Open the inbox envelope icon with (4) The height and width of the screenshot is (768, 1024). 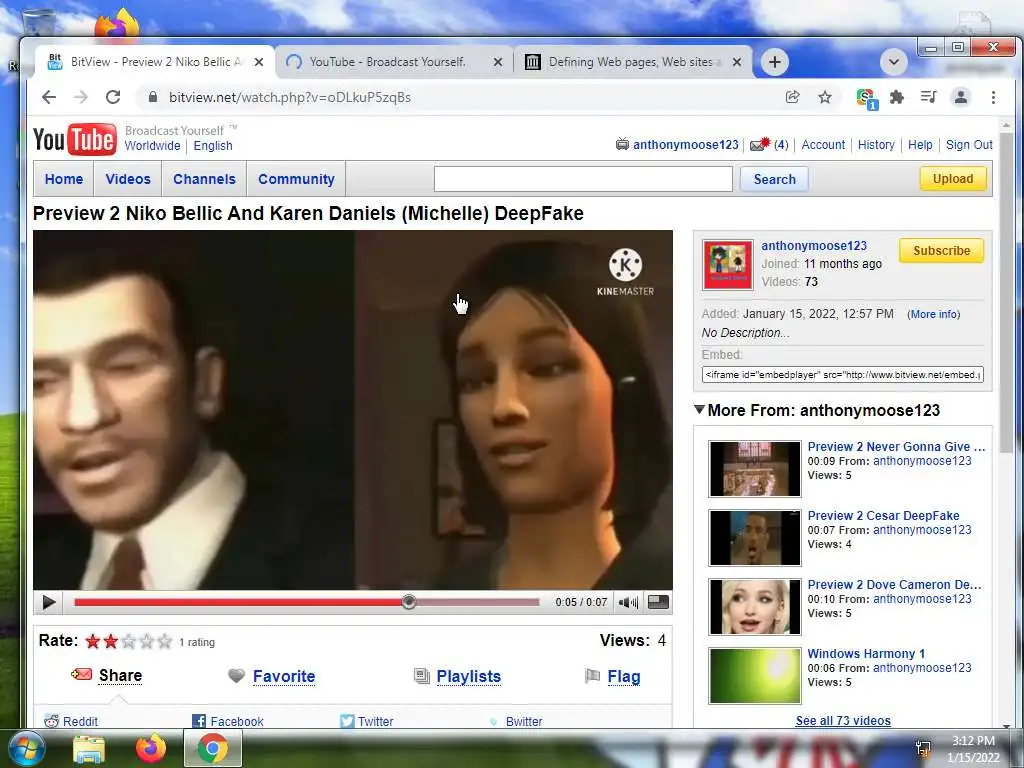pos(760,144)
